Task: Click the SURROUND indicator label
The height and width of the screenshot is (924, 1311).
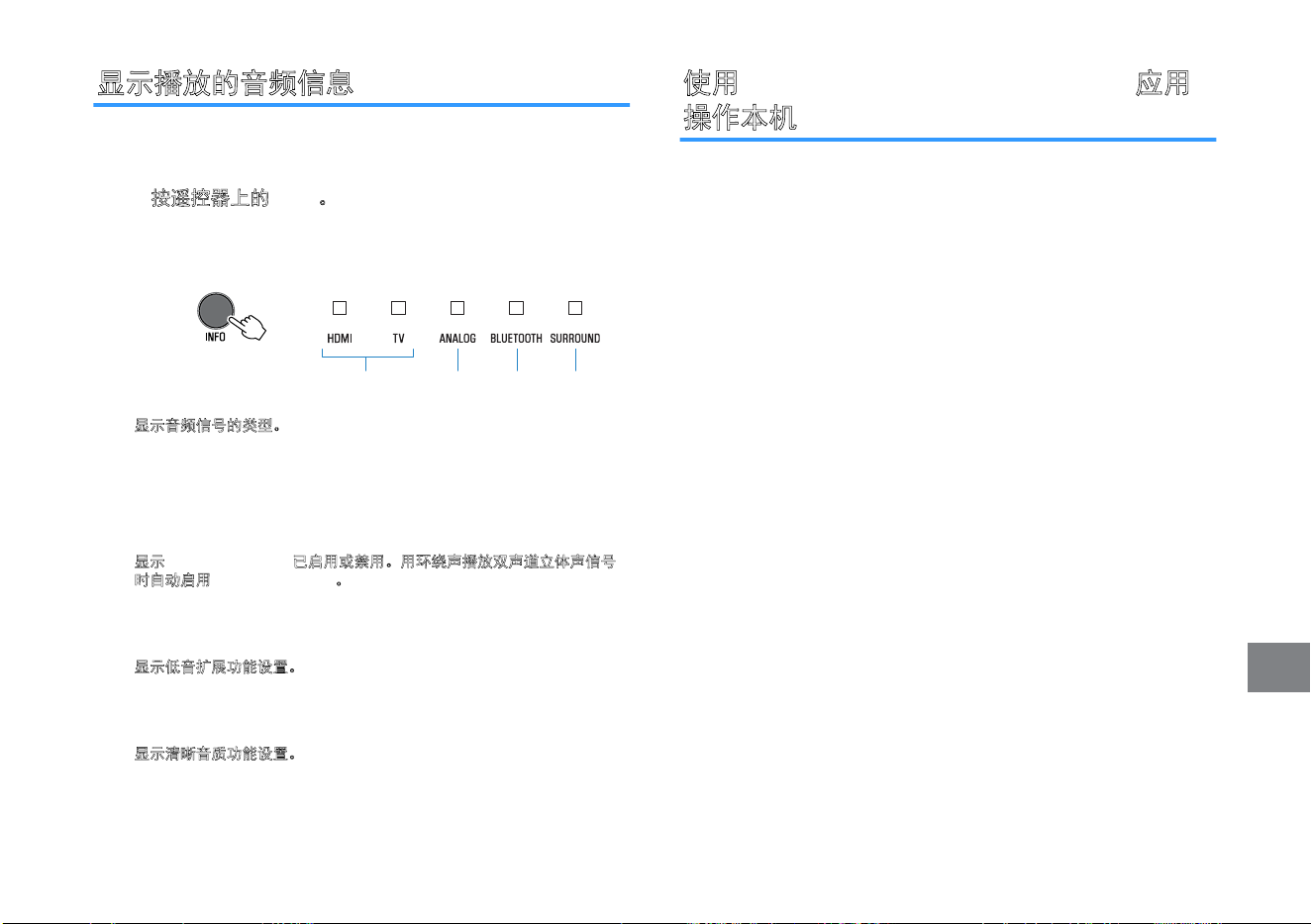Action: [x=575, y=339]
